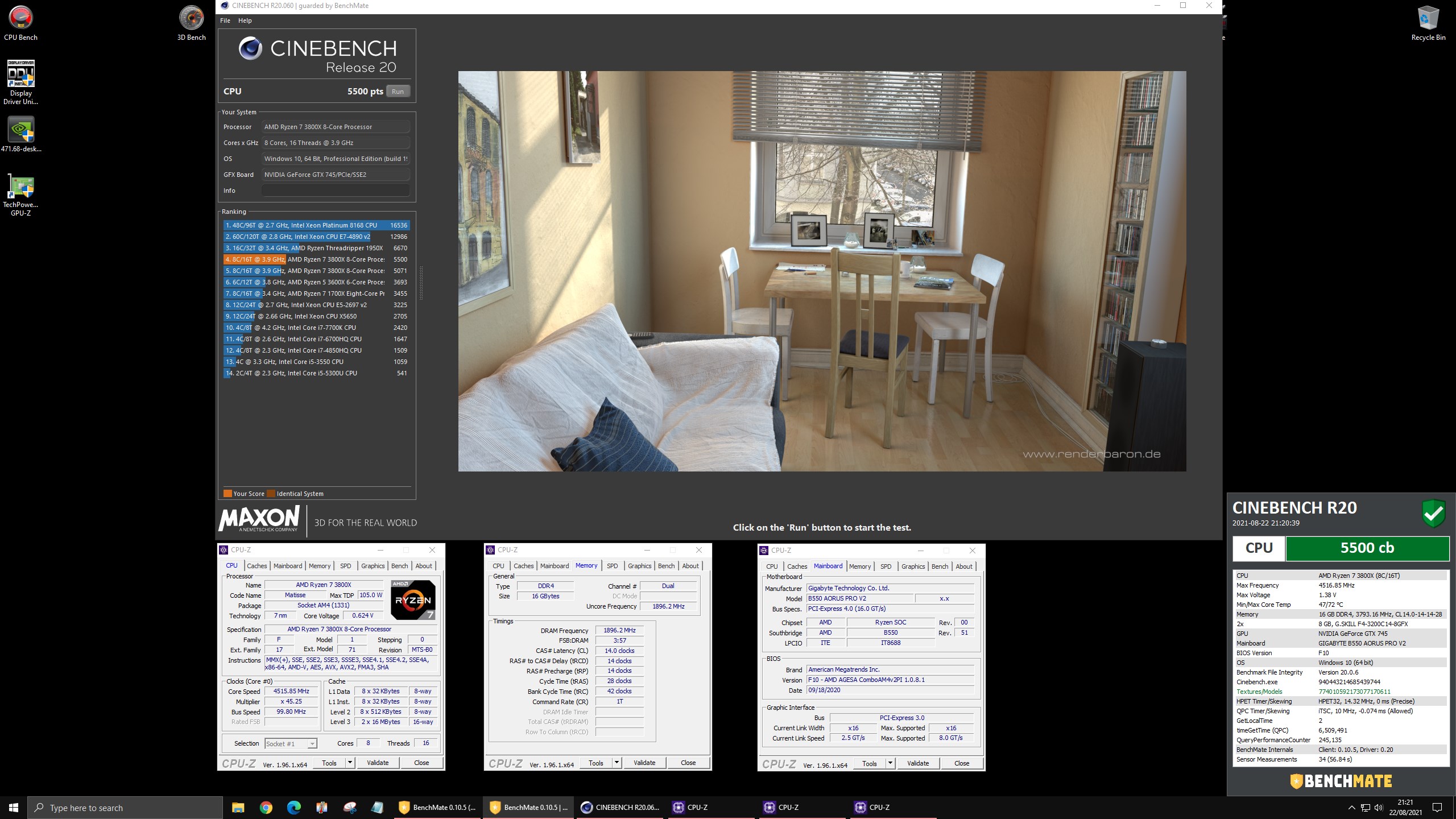Screen dimensions: 1456x819
Task: Open the Recycle Bin
Action: click(1428, 23)
